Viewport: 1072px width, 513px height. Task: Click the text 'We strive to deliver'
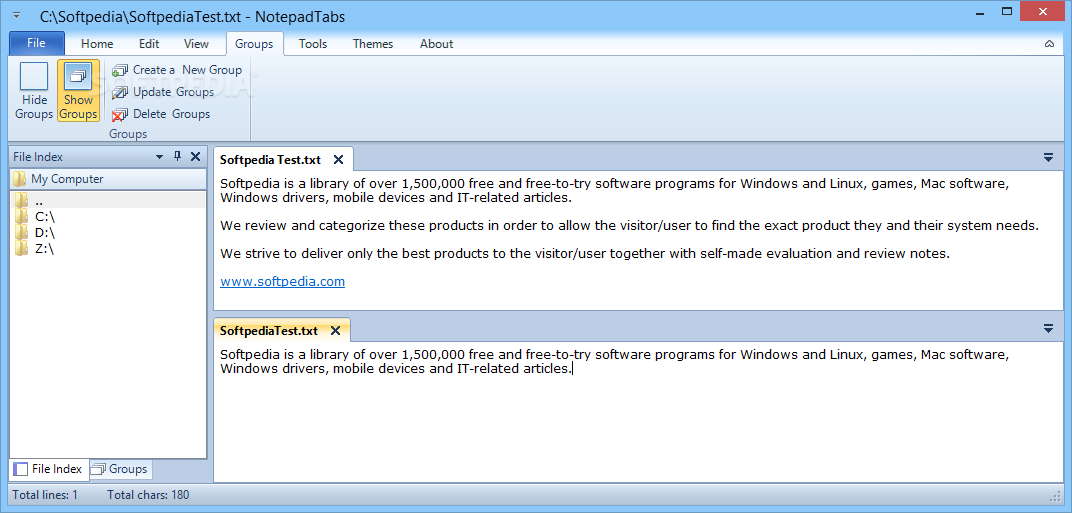click(275, 254)
